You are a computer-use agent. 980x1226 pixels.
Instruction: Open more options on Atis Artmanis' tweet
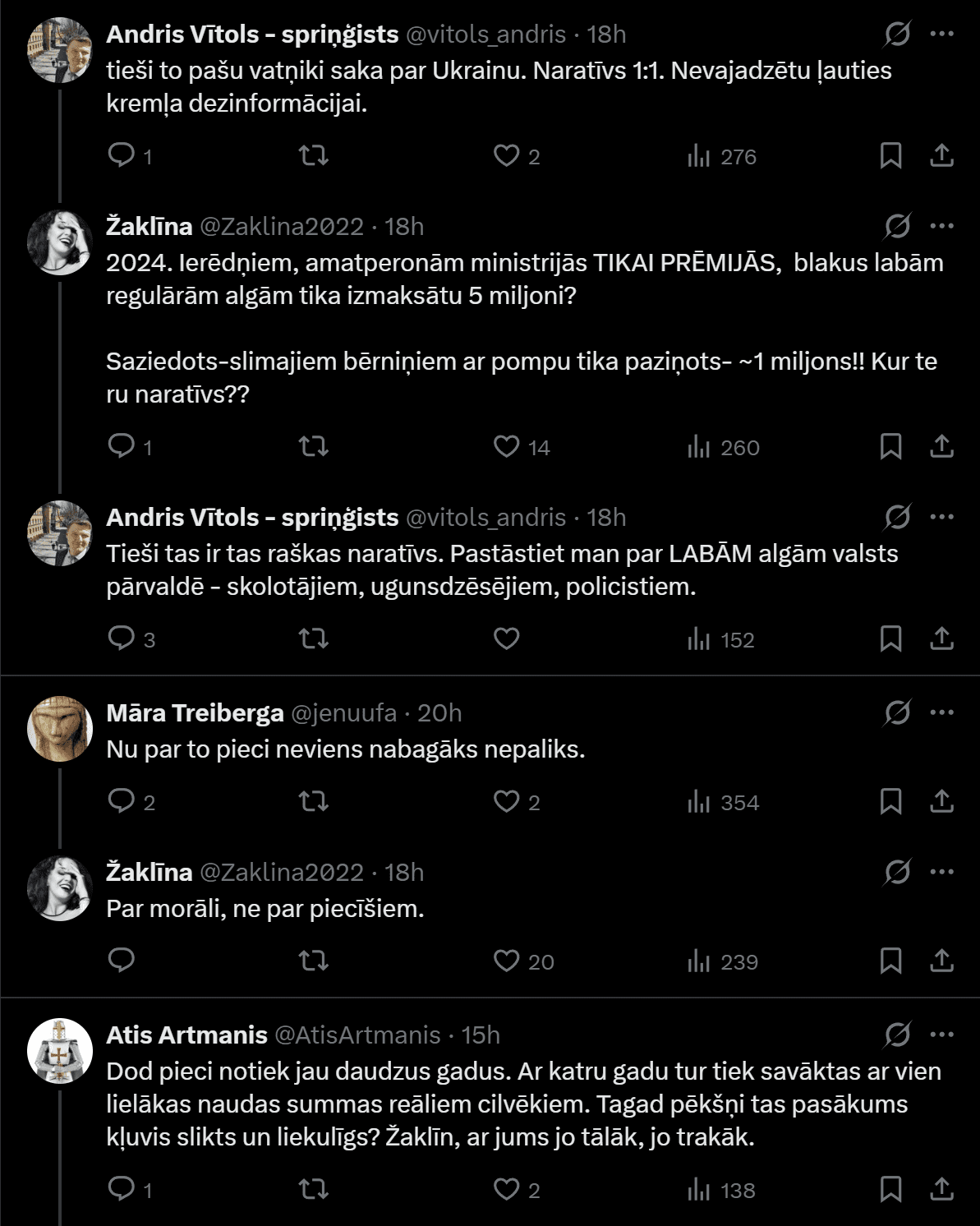pos(941,1035)
